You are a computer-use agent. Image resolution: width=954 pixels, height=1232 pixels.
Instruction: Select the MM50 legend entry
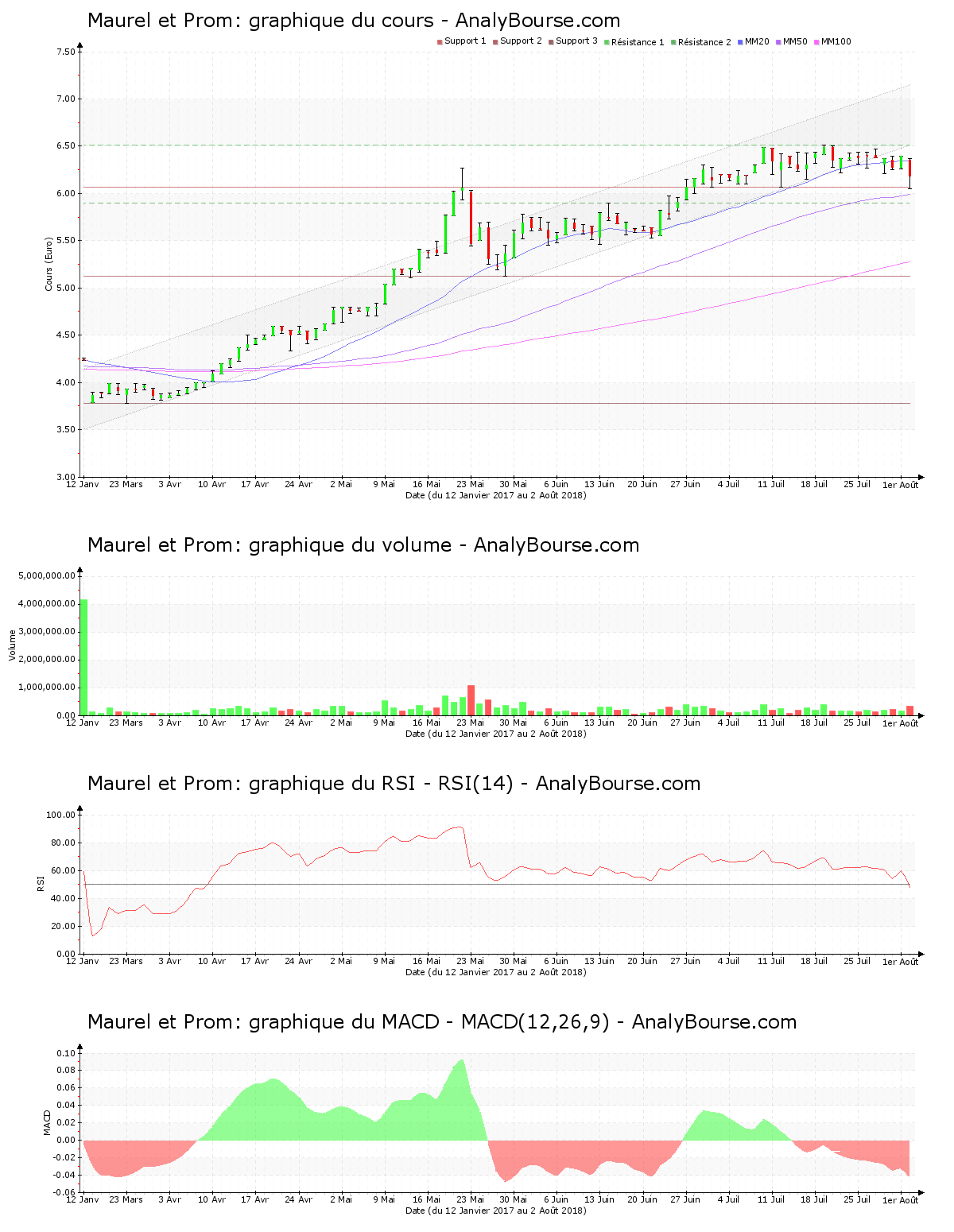(792, 41)
